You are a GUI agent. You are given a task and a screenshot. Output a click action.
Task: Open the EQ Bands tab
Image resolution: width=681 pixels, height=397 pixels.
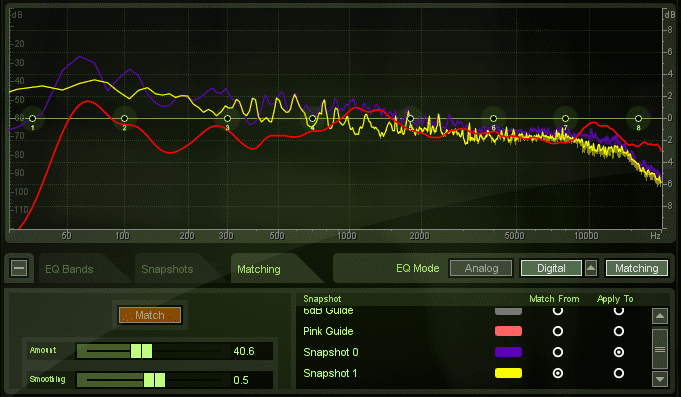point(69,269)
